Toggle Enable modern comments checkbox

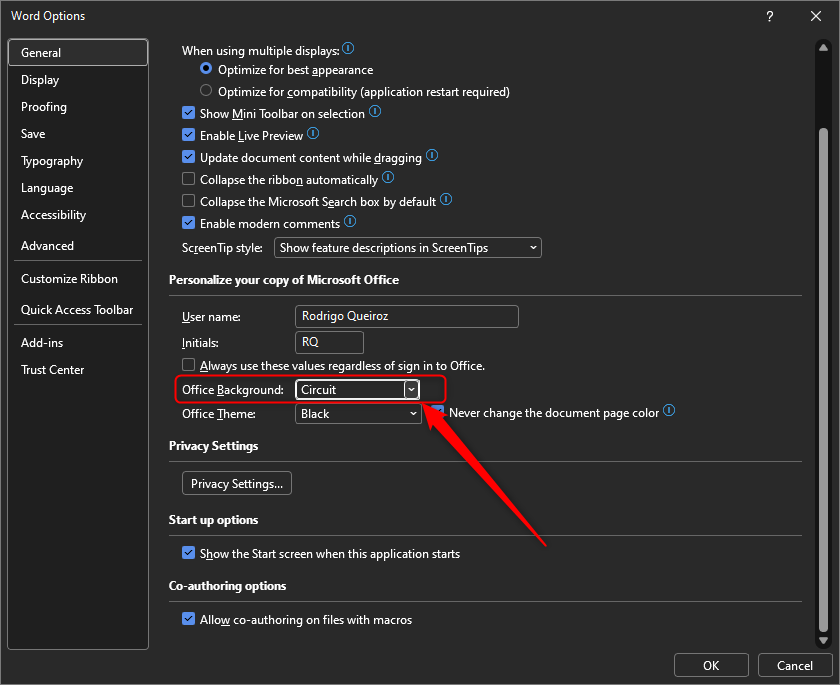coord(189,222)
